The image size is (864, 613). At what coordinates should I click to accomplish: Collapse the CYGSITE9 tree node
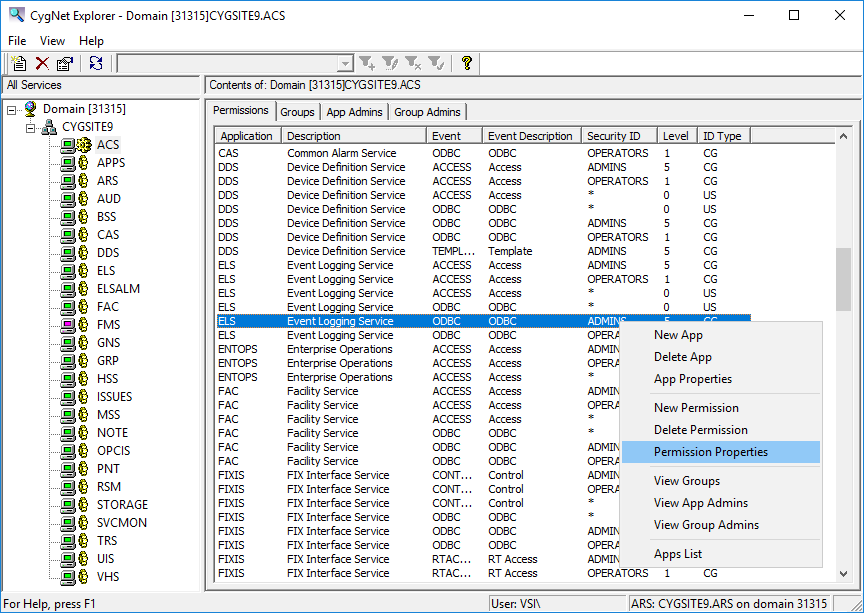tap(30, 128)
